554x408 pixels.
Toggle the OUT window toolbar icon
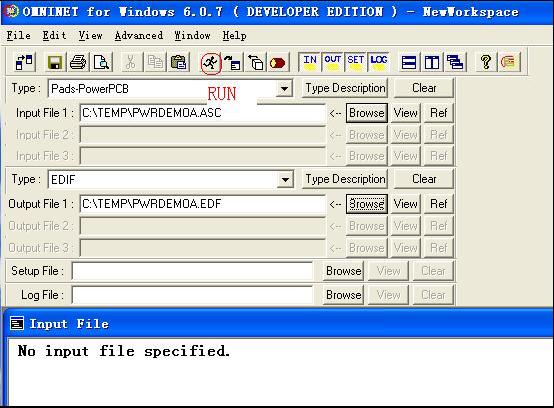[332, 62]
